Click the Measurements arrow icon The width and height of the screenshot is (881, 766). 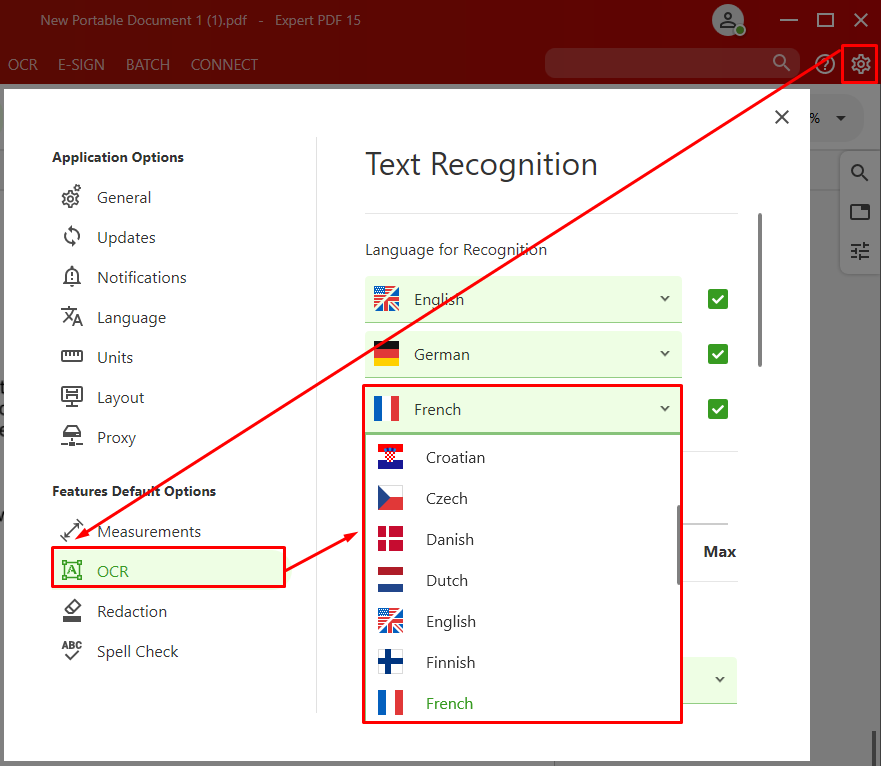point(71,531)
